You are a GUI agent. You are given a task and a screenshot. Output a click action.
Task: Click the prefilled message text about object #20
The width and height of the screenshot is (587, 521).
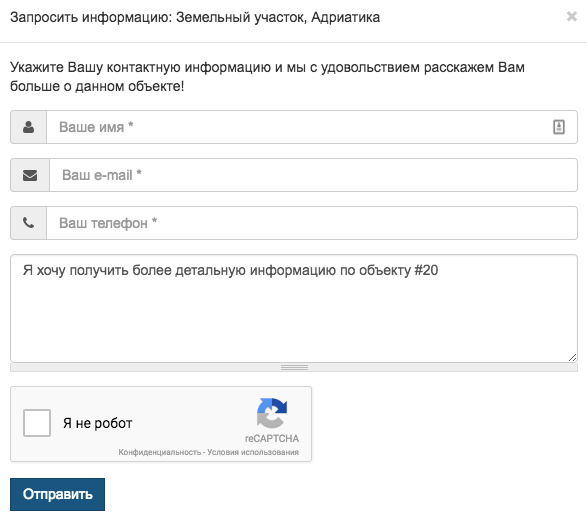pos(230,270)
